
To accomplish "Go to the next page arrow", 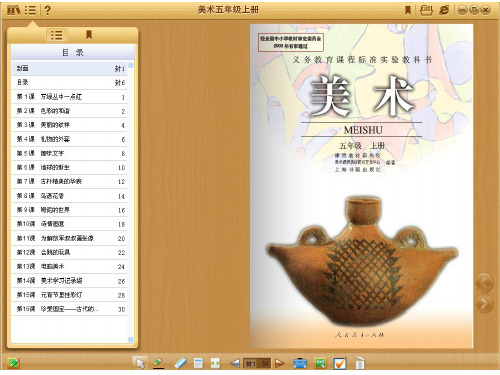I will coord(279,363).
